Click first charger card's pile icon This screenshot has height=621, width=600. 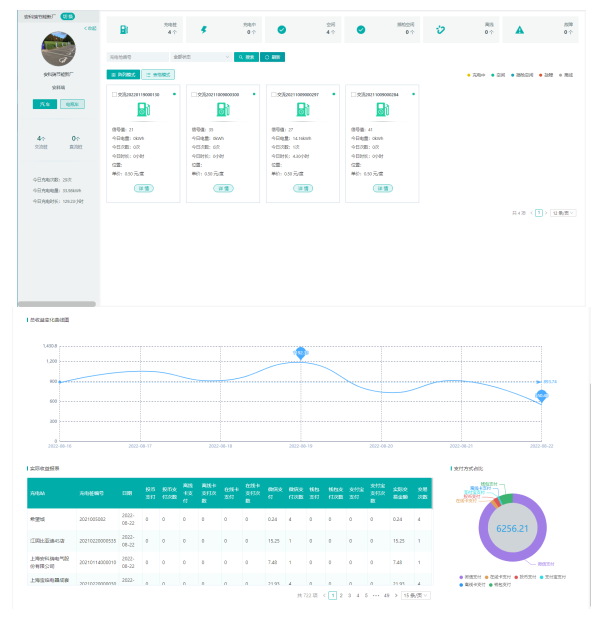pos(142,112)
